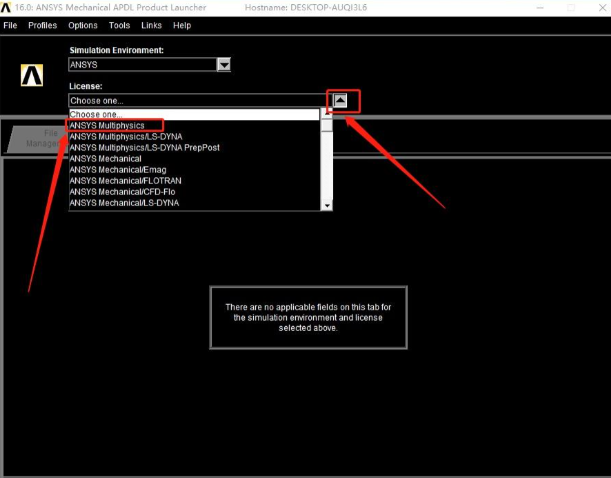
Task: Collapse the License dropdown with arrow button
Action: pyautogui.click(x=340, y=101)
